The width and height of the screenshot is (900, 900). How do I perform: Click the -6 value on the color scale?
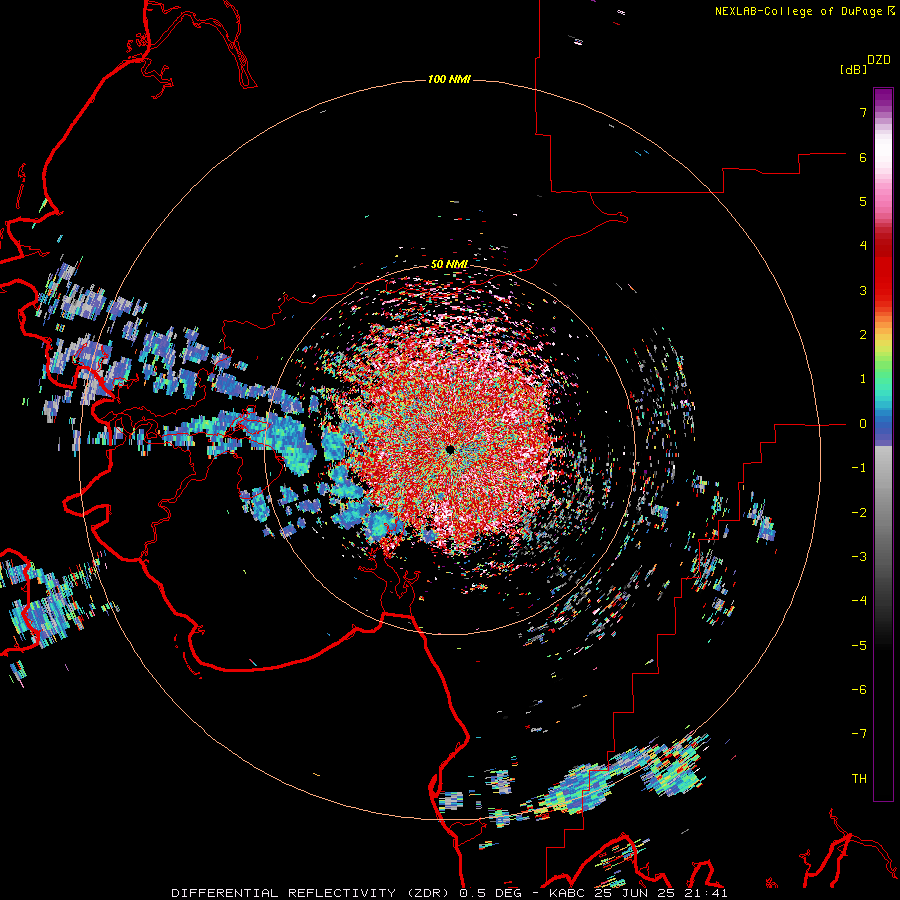point(859,690)
